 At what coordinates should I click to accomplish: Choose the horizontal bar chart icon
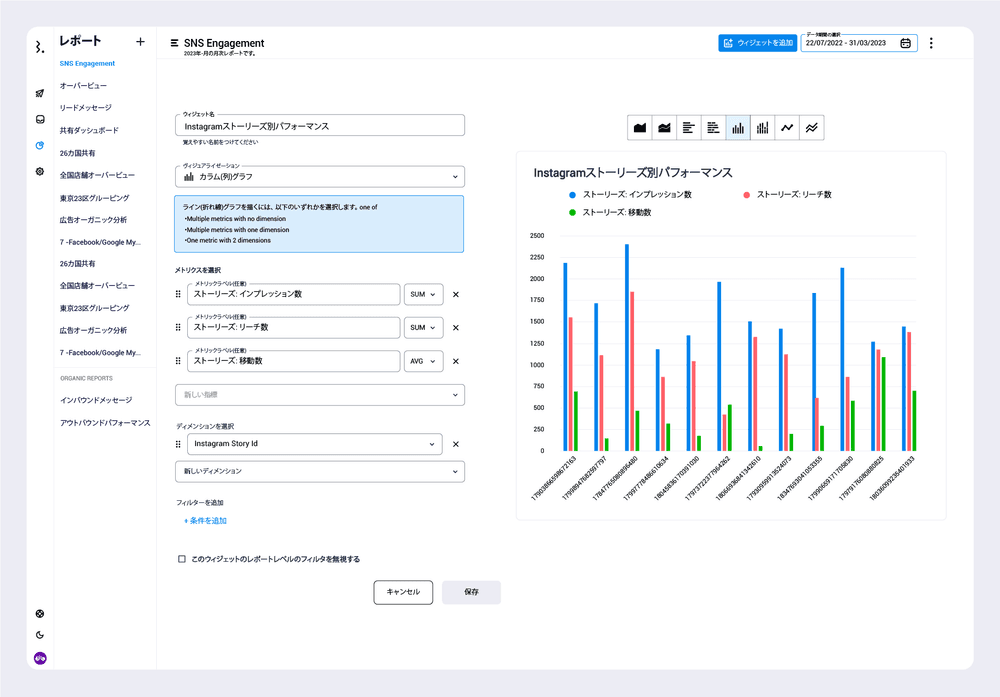pos(689,128)
